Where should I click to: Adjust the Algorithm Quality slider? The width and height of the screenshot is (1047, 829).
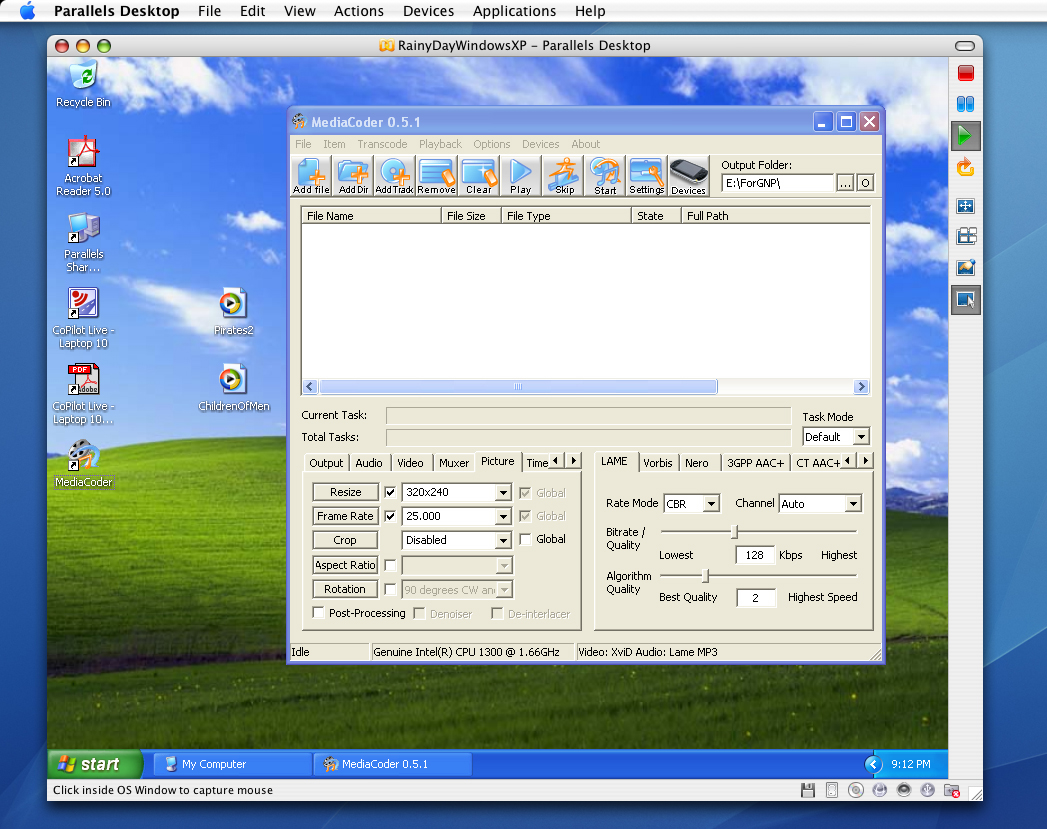[x=705, y=575]
